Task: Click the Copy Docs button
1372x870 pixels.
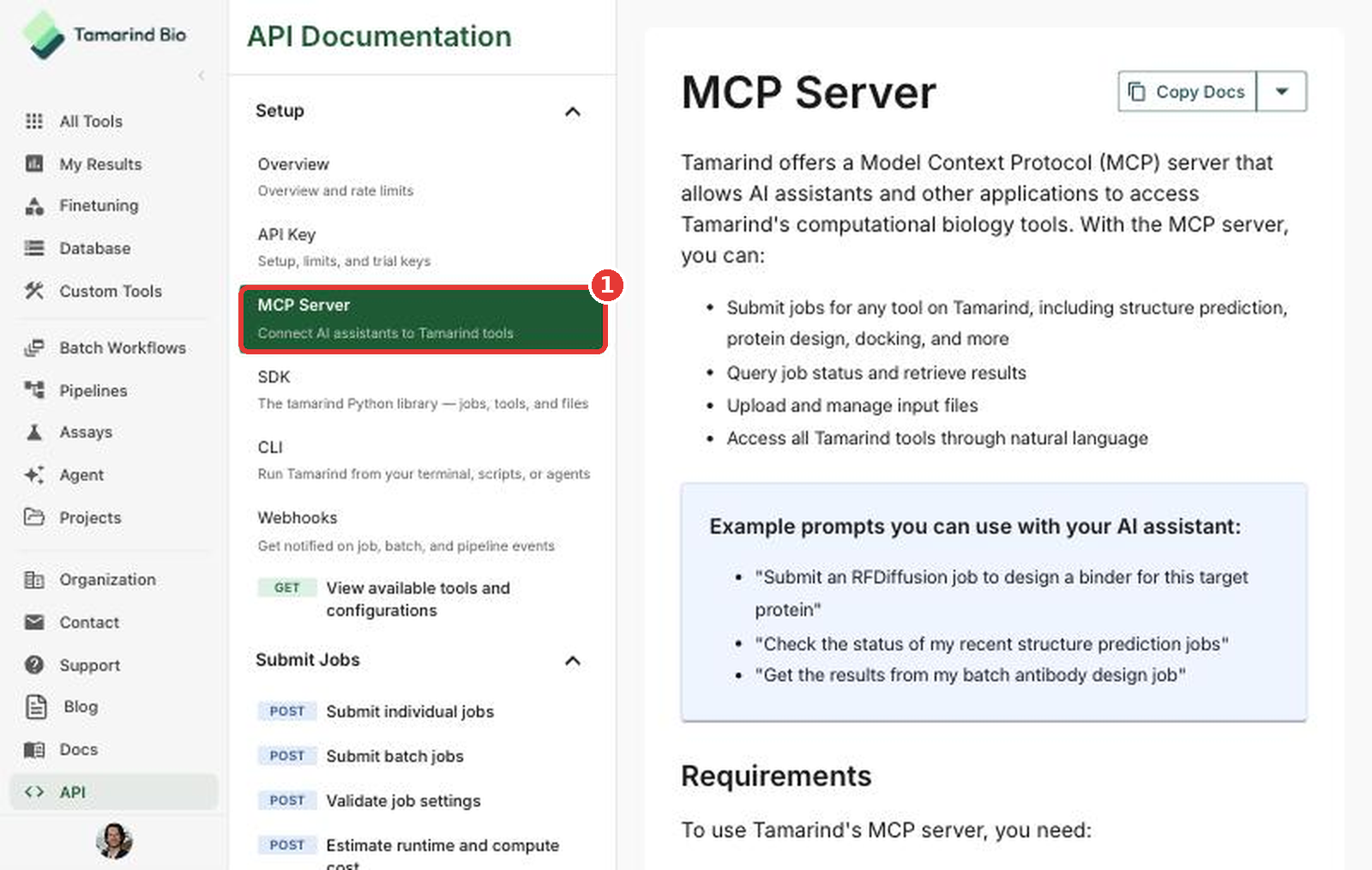Action: pos(1188,92)
